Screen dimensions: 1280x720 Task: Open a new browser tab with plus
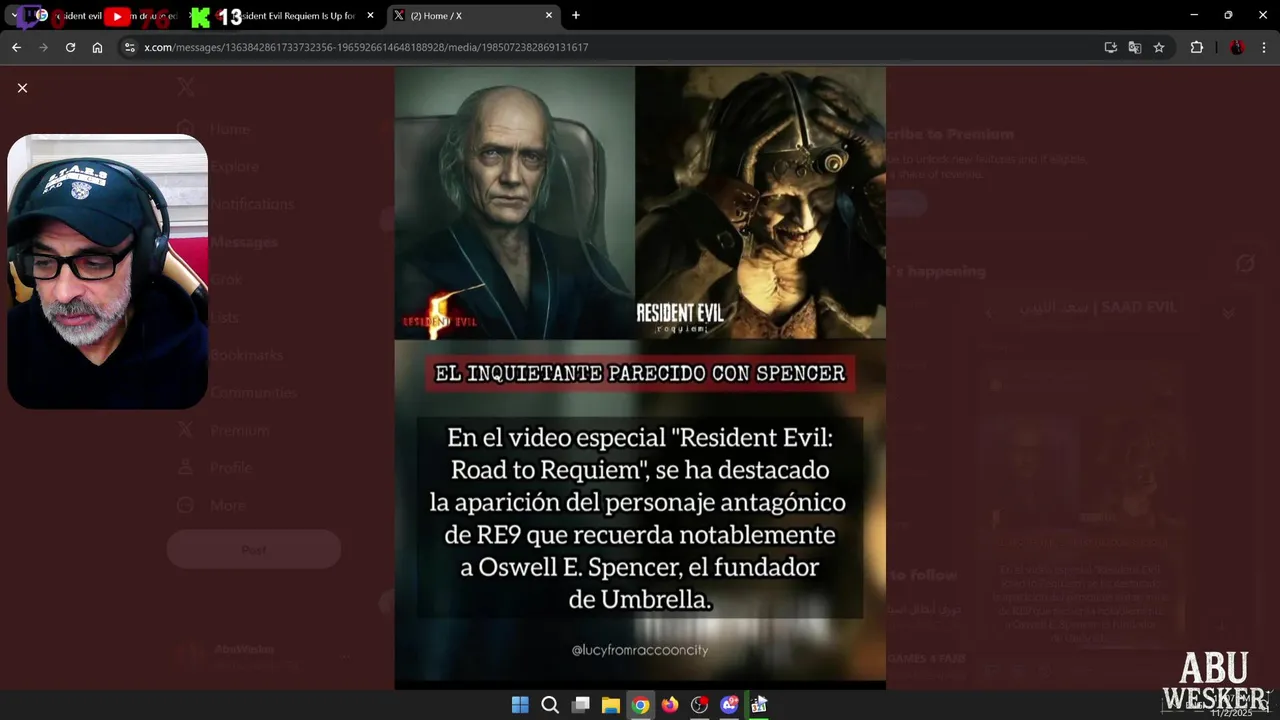pos(575,15)
